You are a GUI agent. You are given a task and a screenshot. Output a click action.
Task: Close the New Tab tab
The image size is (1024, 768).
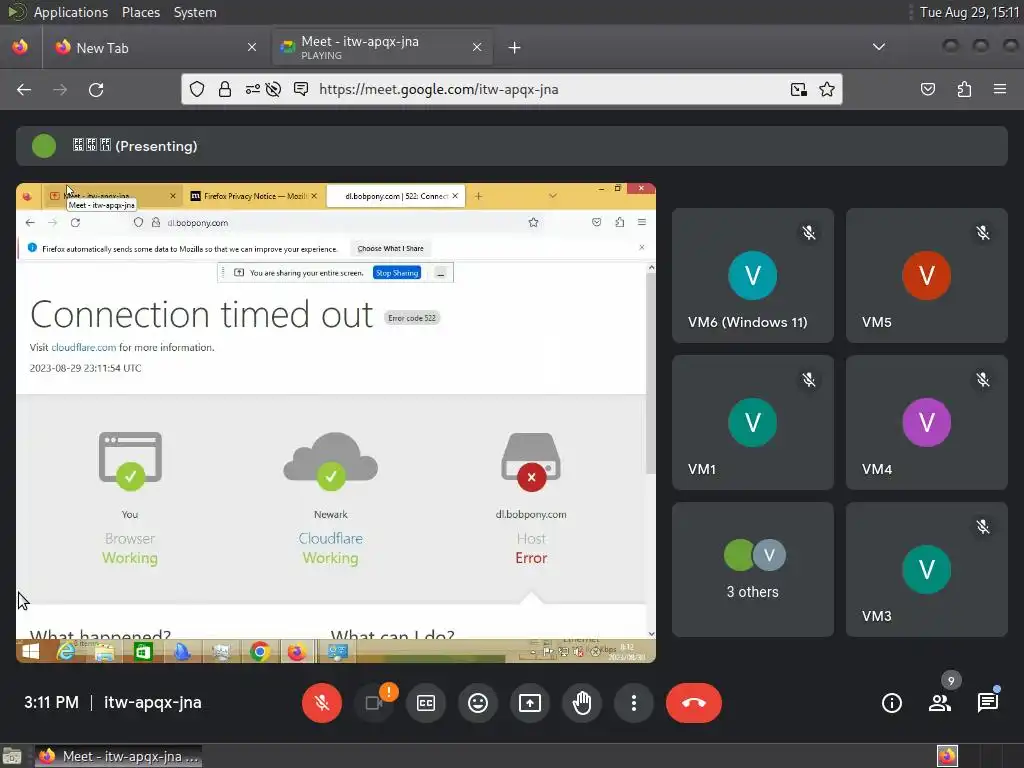click(x=252, y=47)
